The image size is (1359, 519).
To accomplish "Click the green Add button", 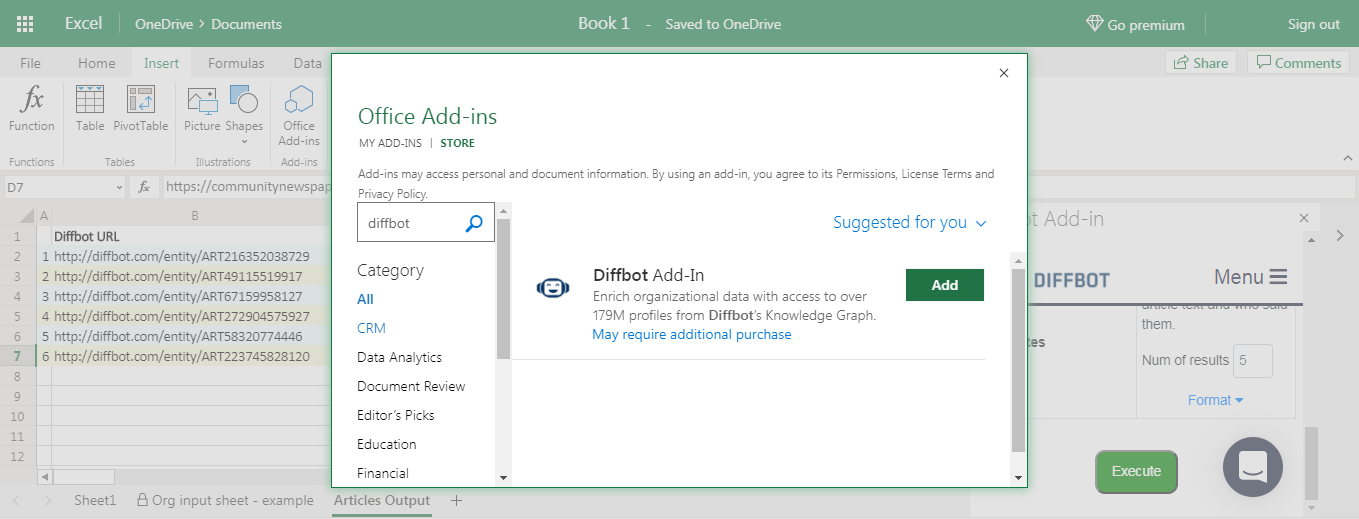I will 944,285.
